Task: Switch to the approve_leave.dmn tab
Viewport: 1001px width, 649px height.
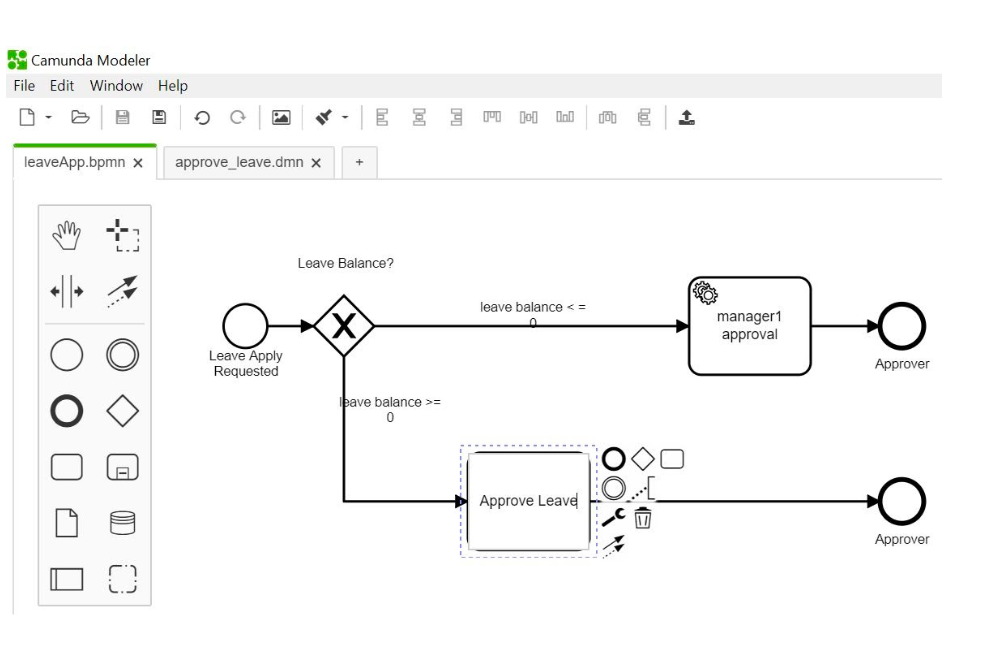Action: 241,162
